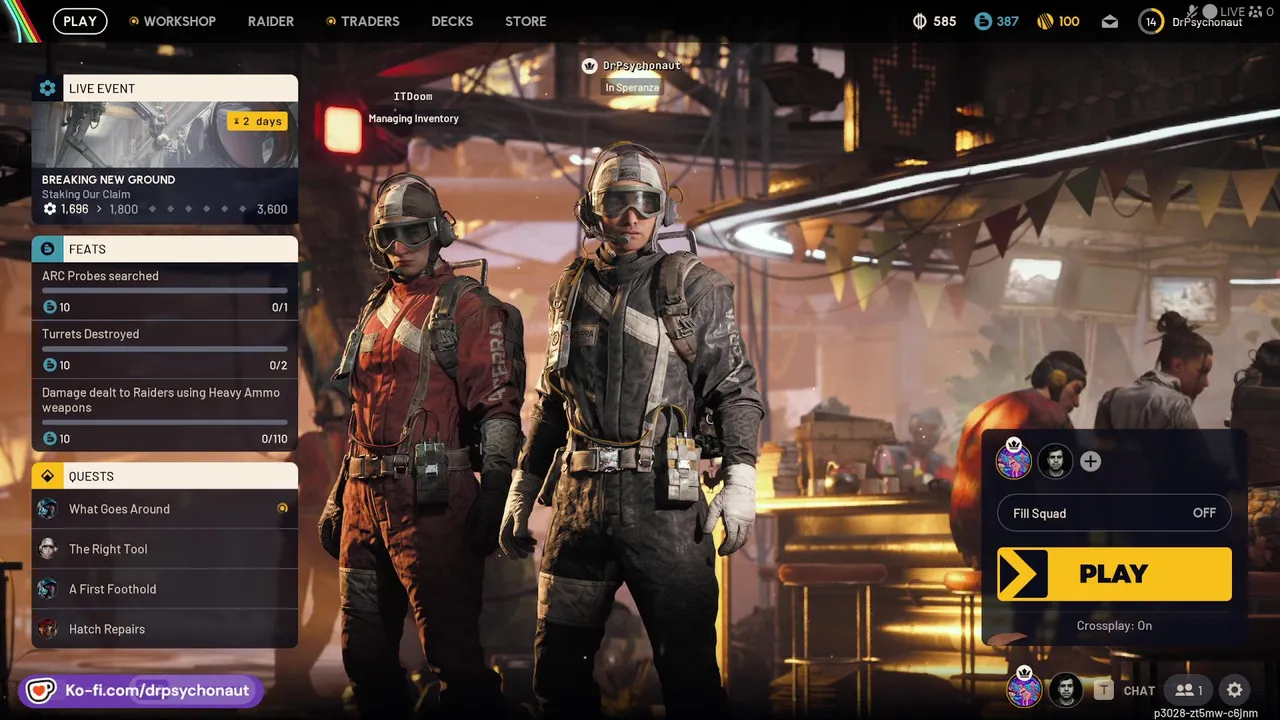The image size is (1280, 720).
Task: Click the level 14 badge
Action: [1151, 21]
